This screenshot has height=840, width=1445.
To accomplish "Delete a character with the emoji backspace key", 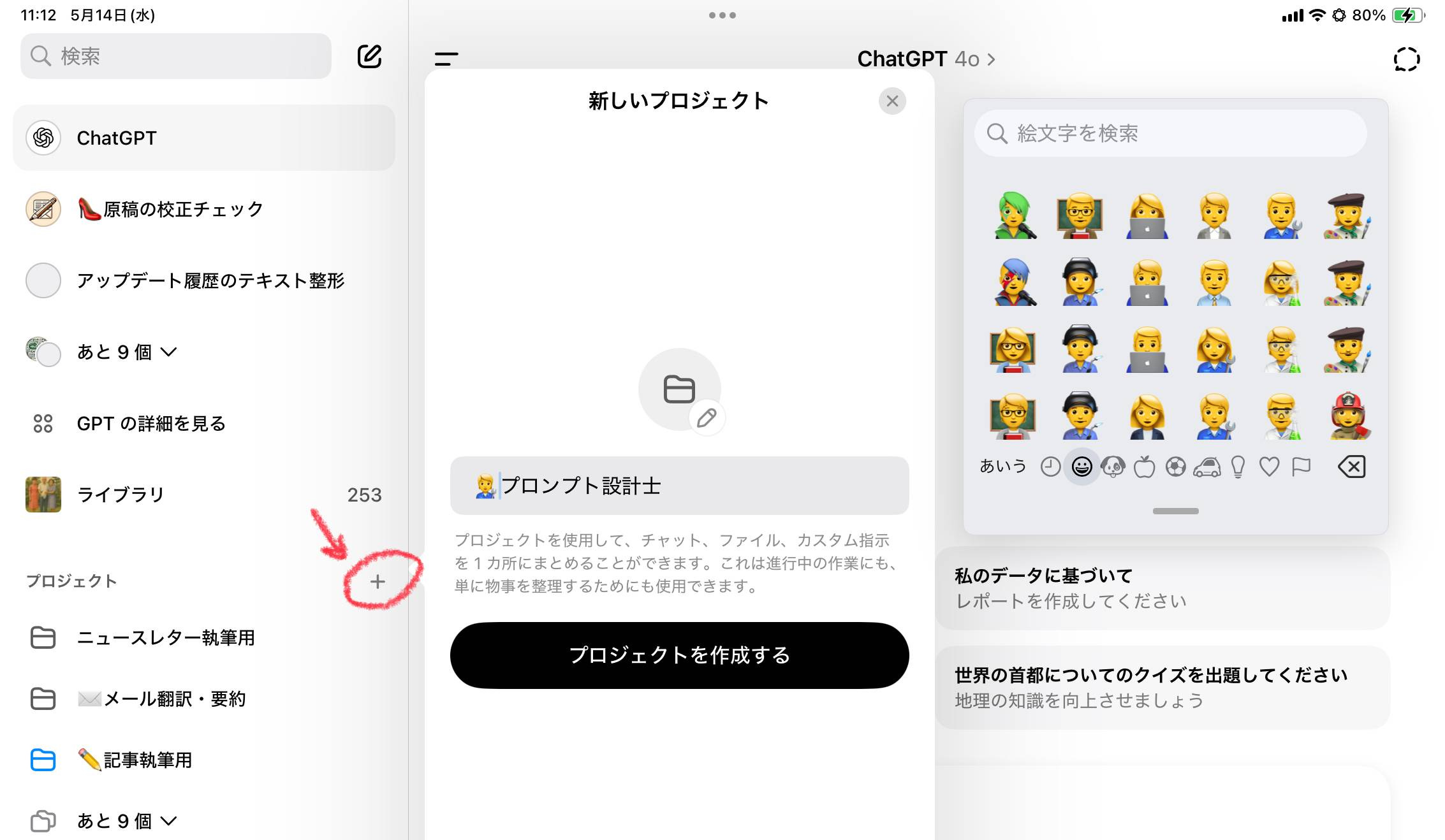I will (x=1351, y=467).
